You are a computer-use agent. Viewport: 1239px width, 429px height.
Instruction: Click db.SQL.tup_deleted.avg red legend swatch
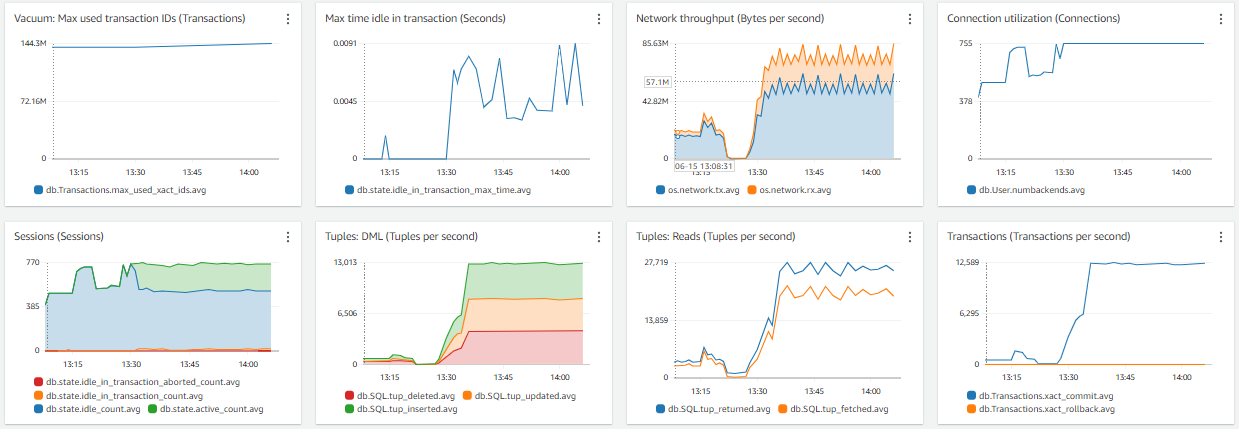pyautogui.click(x=350, y=396)
